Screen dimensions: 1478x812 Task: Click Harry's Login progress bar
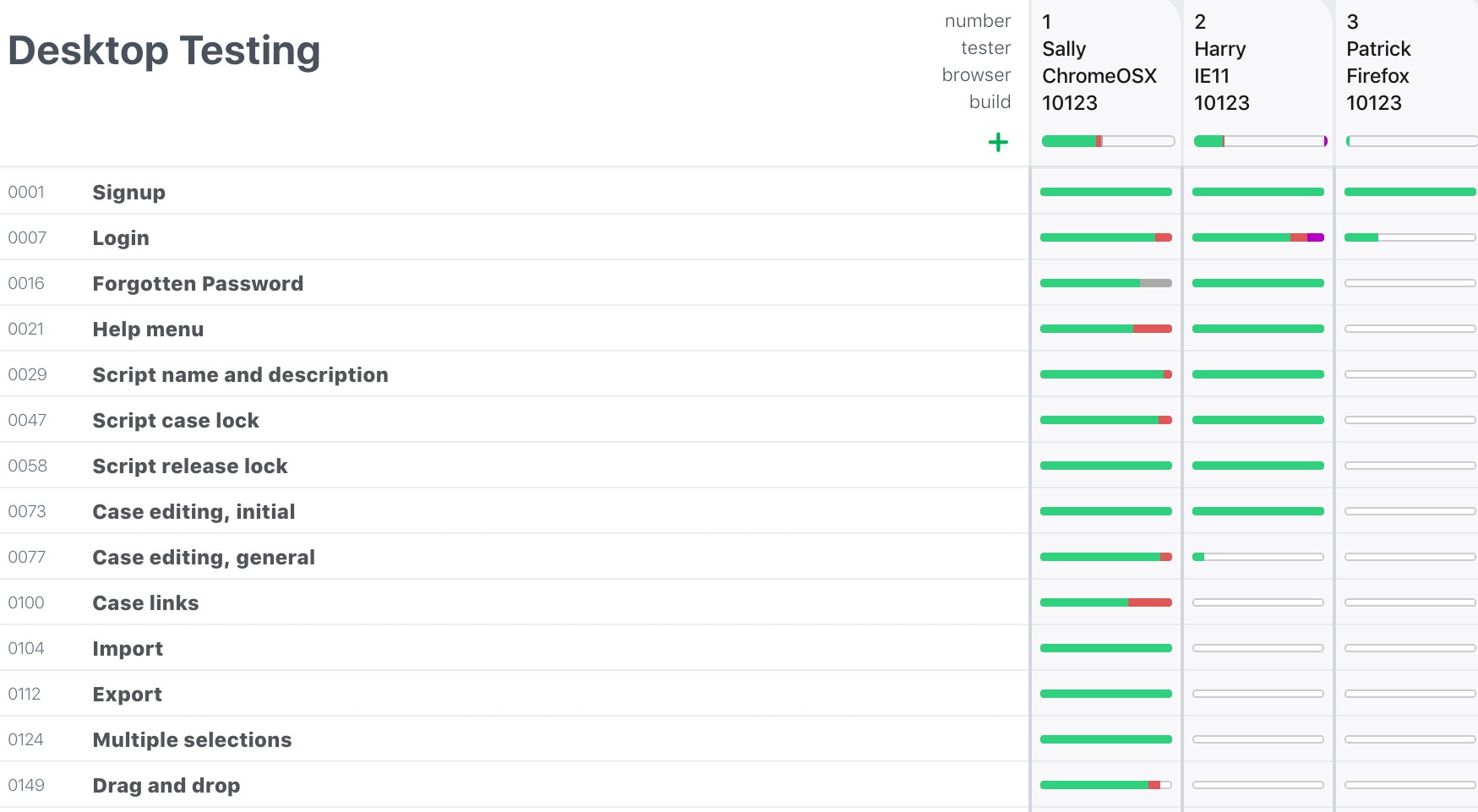(1258, 237)
